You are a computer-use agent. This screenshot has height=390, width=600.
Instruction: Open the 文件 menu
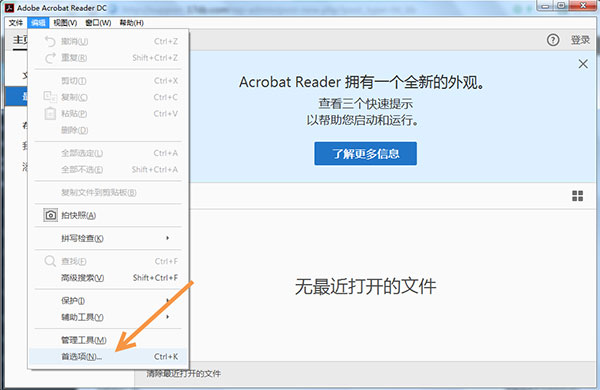16,23
